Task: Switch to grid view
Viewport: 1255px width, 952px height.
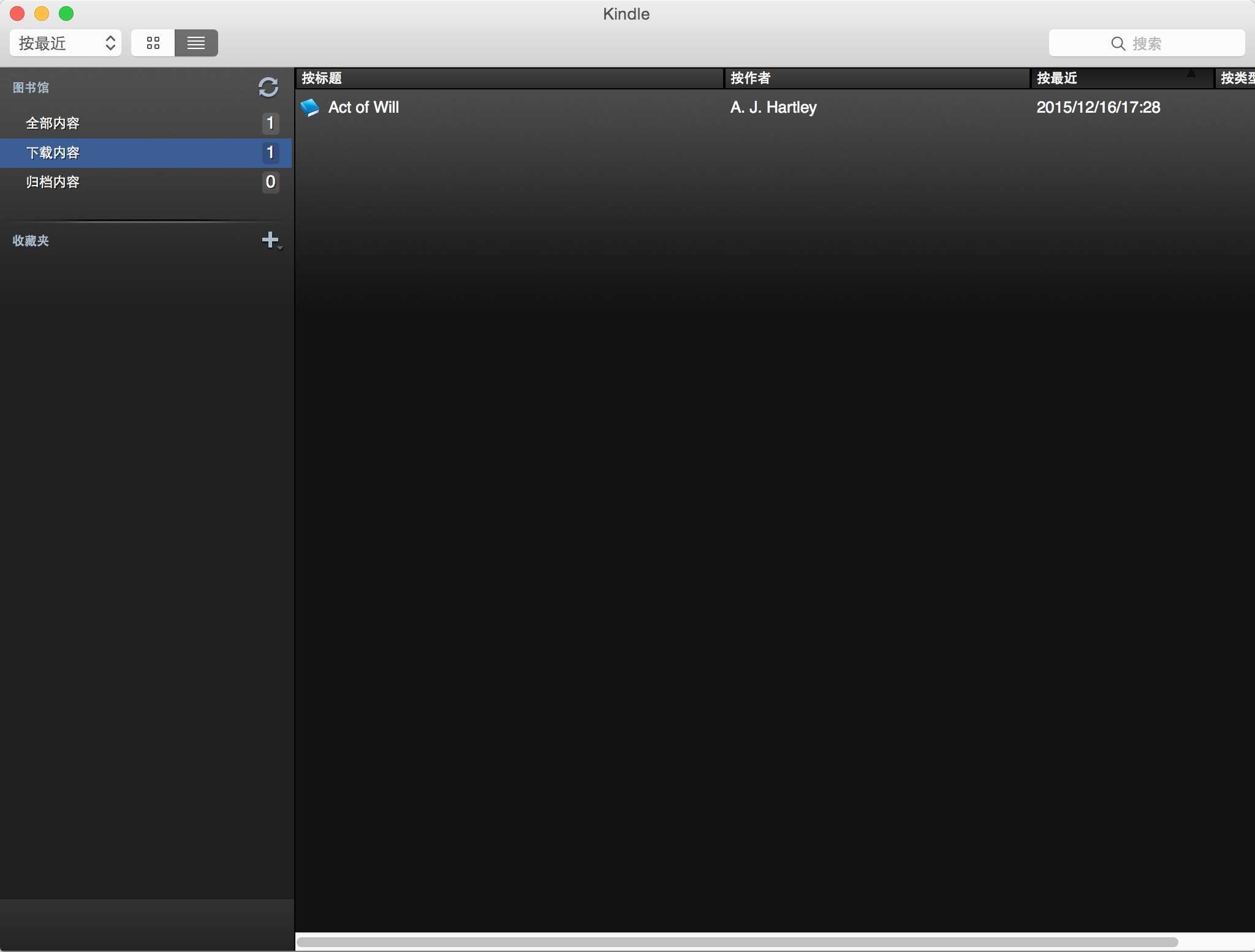Action: pos(153,43)
